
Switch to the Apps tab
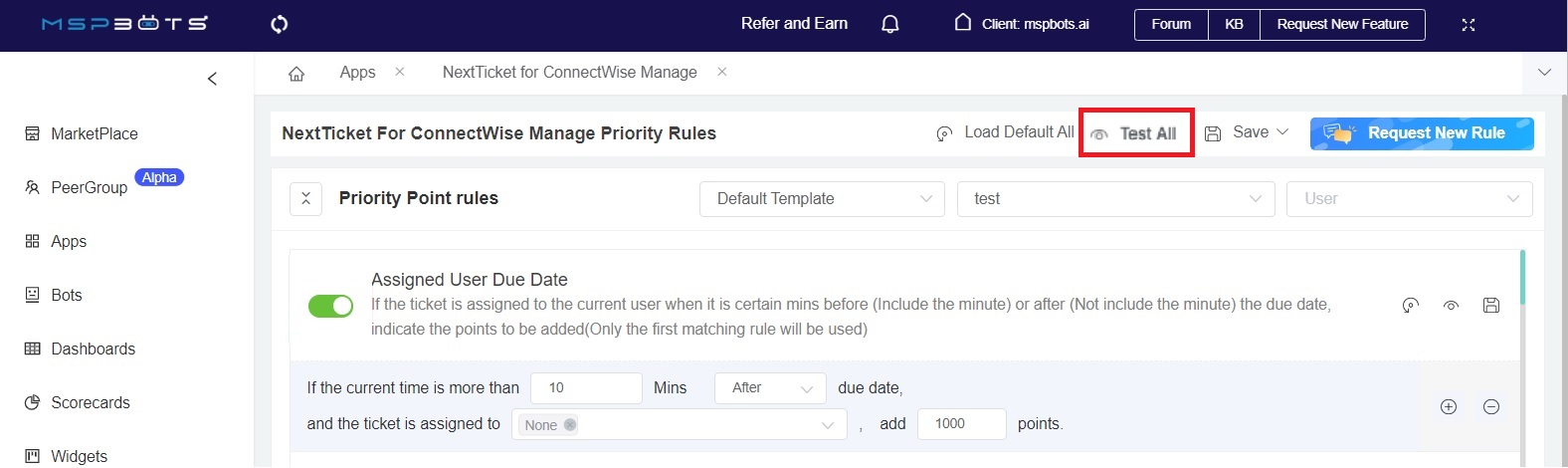[x=357, y=73]
